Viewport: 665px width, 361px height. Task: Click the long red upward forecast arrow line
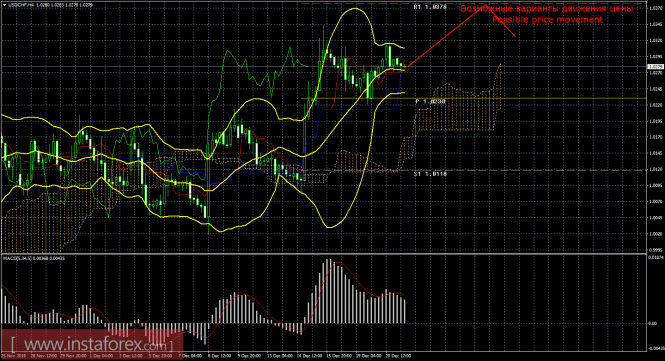(x=444, y=36)
